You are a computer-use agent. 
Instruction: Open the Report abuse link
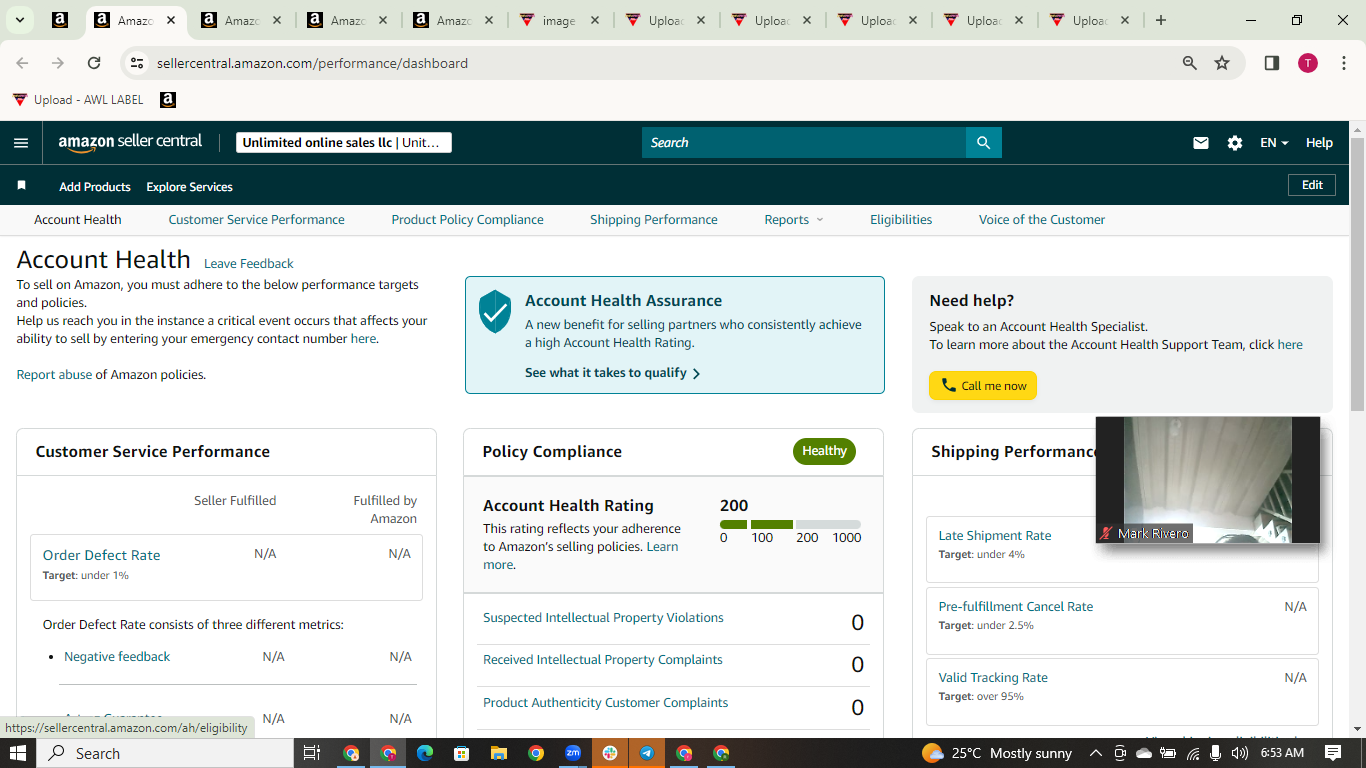click(x=54, y=375)
